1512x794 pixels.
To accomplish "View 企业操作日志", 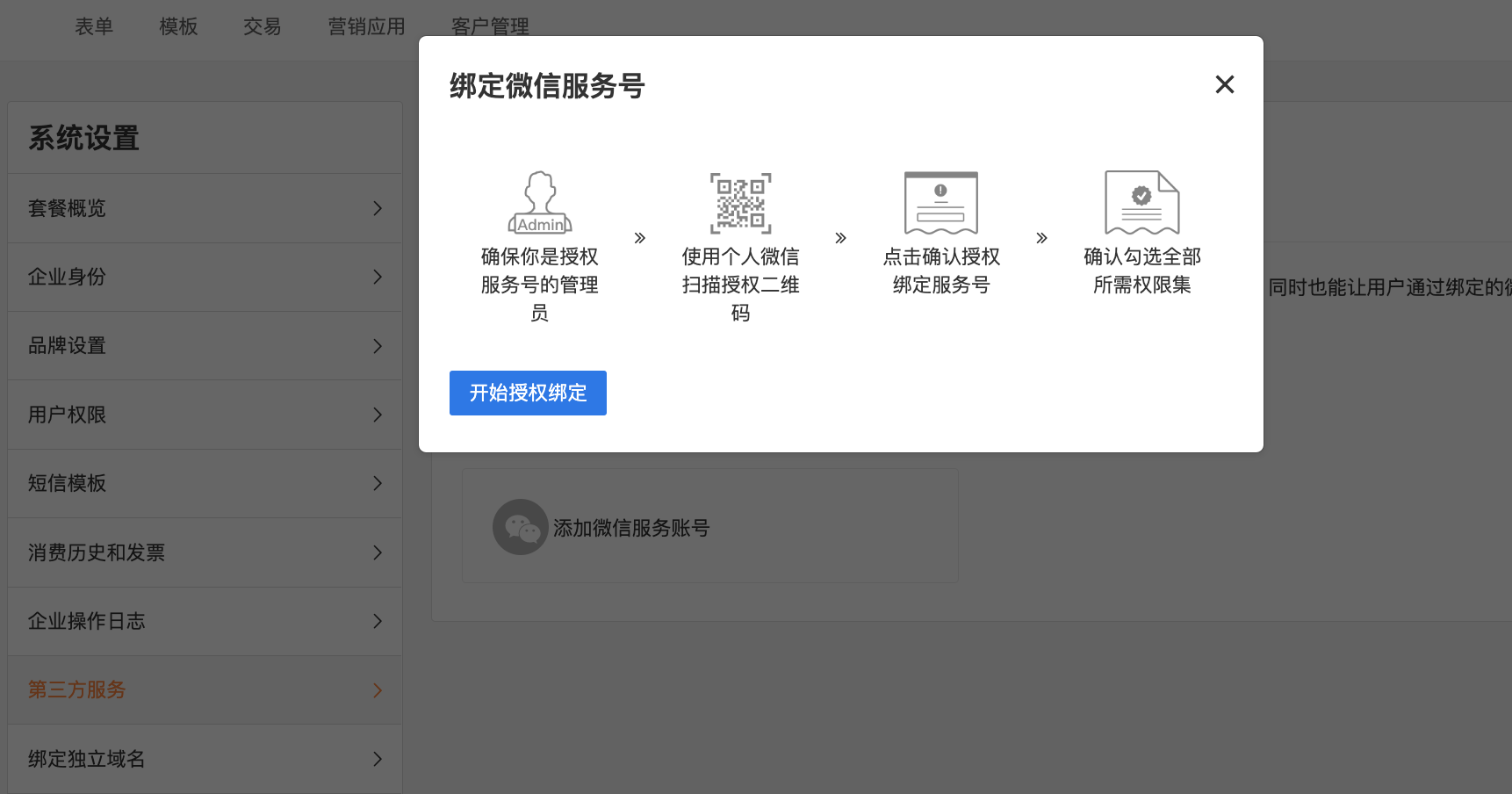I will (205, 621).
